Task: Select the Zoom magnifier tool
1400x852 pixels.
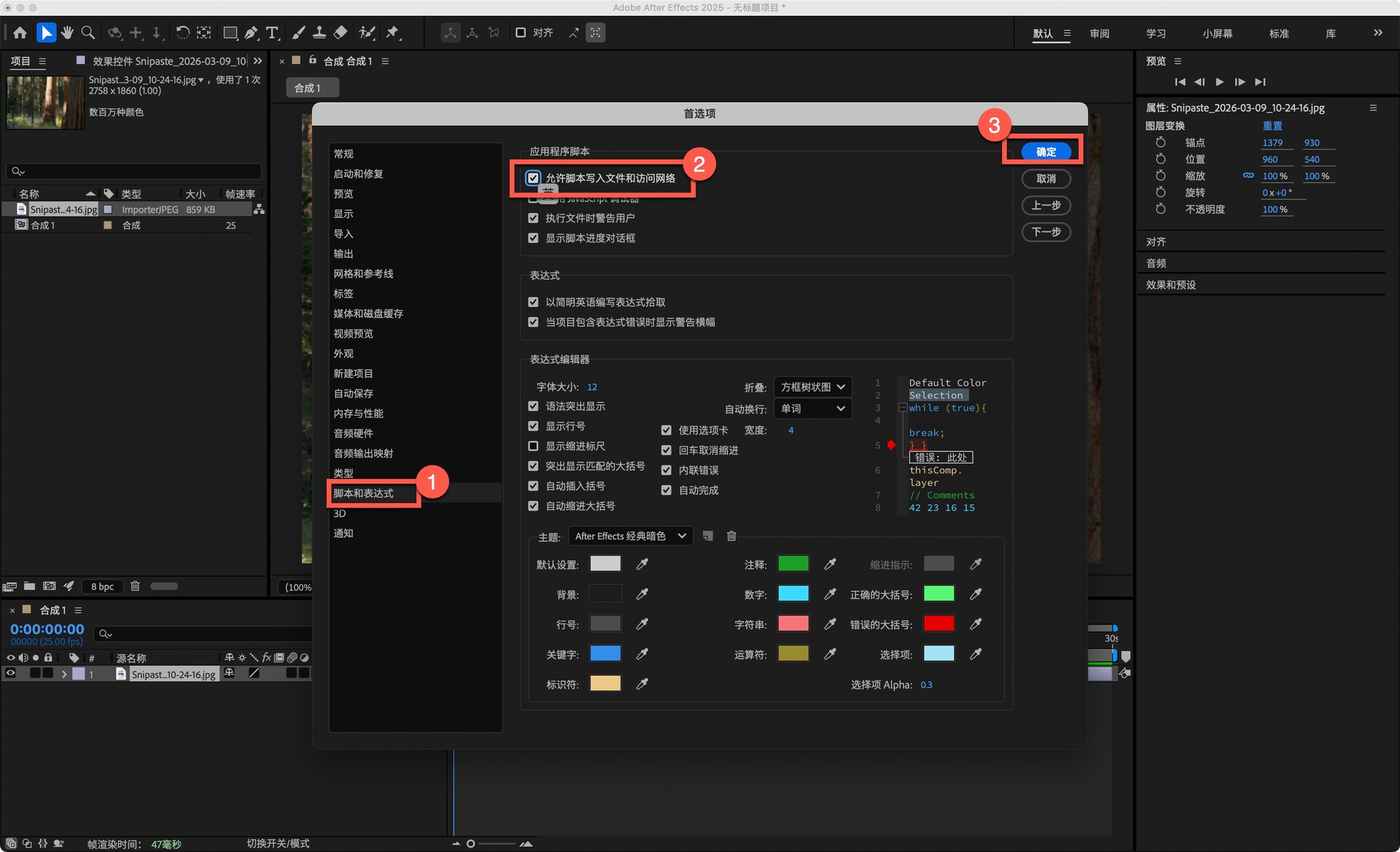Action: 88,32
